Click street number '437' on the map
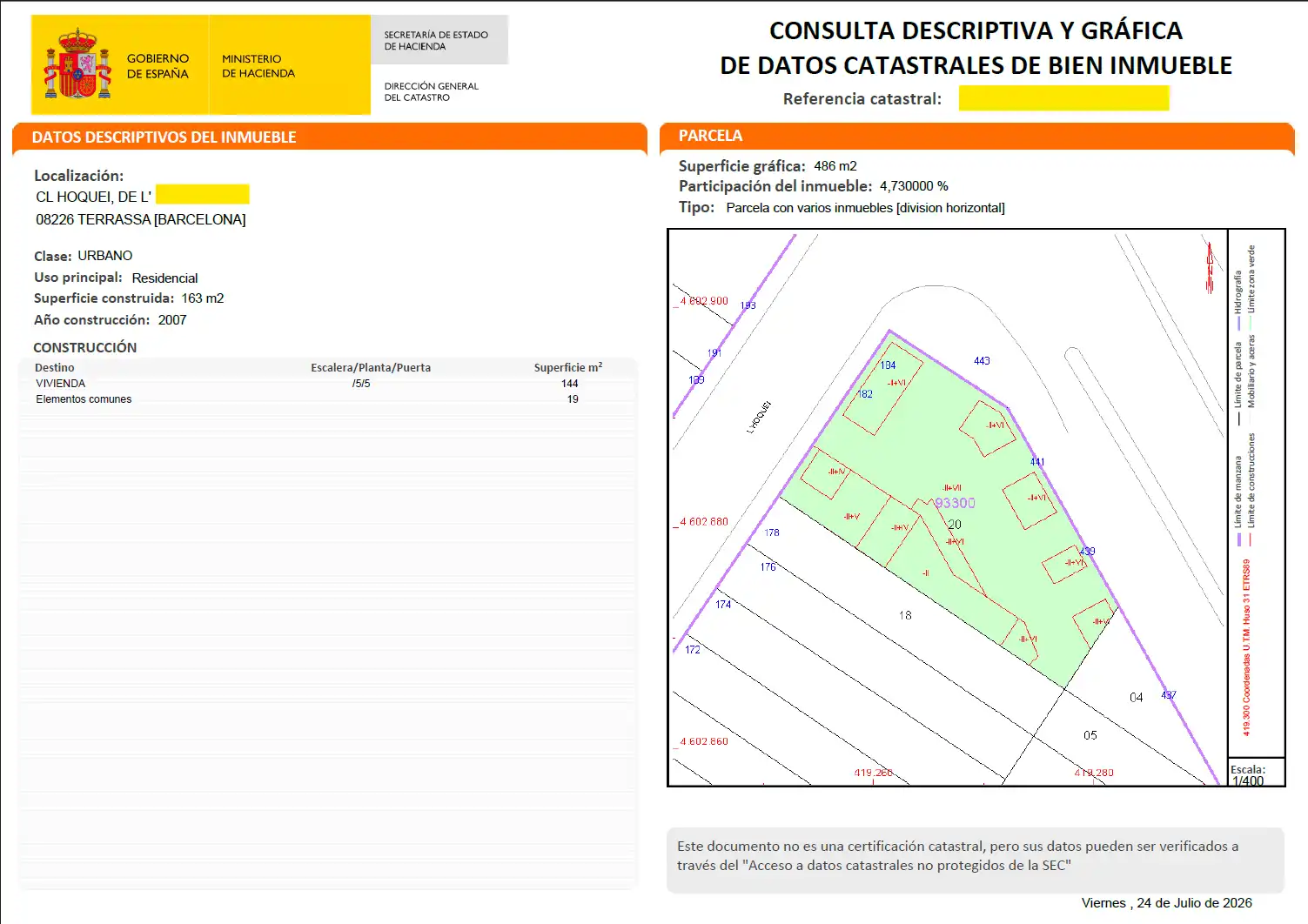1308x924 pixels. click(1169, 695)
